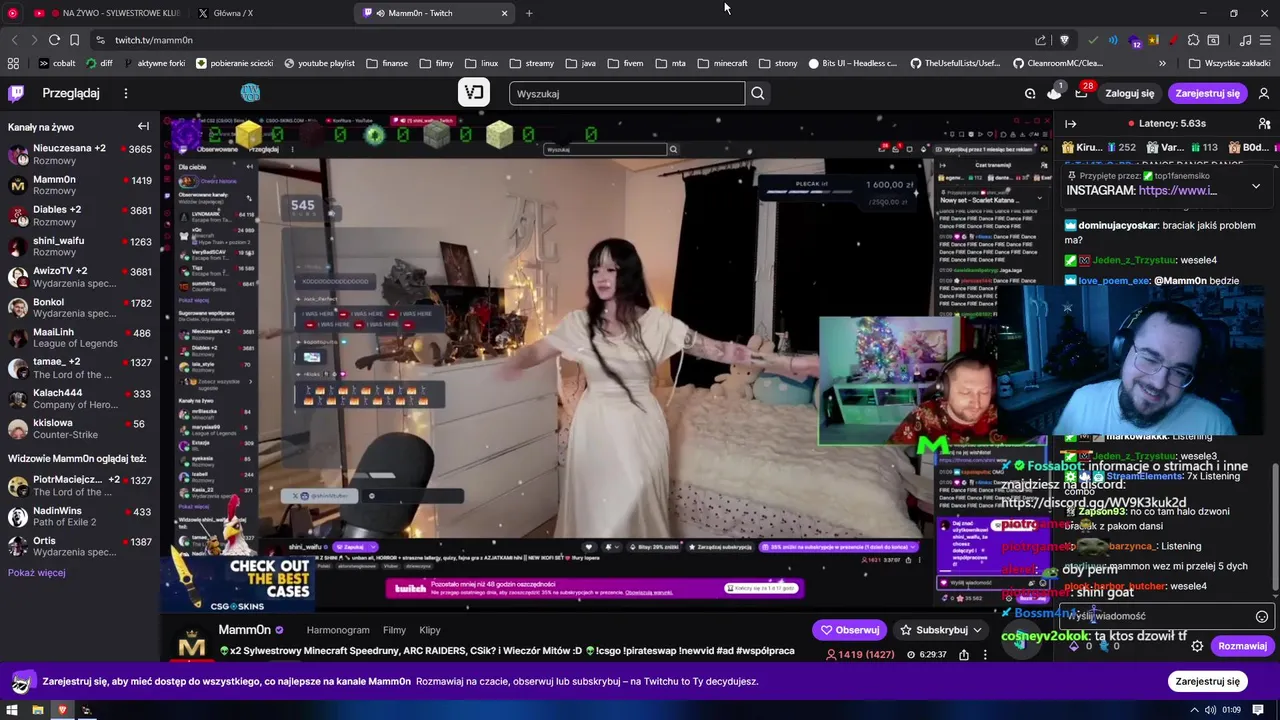Open the Windows Start button
Viewport: 1280px width, 720px height.
pyautogui.click(x=12, y=710)
